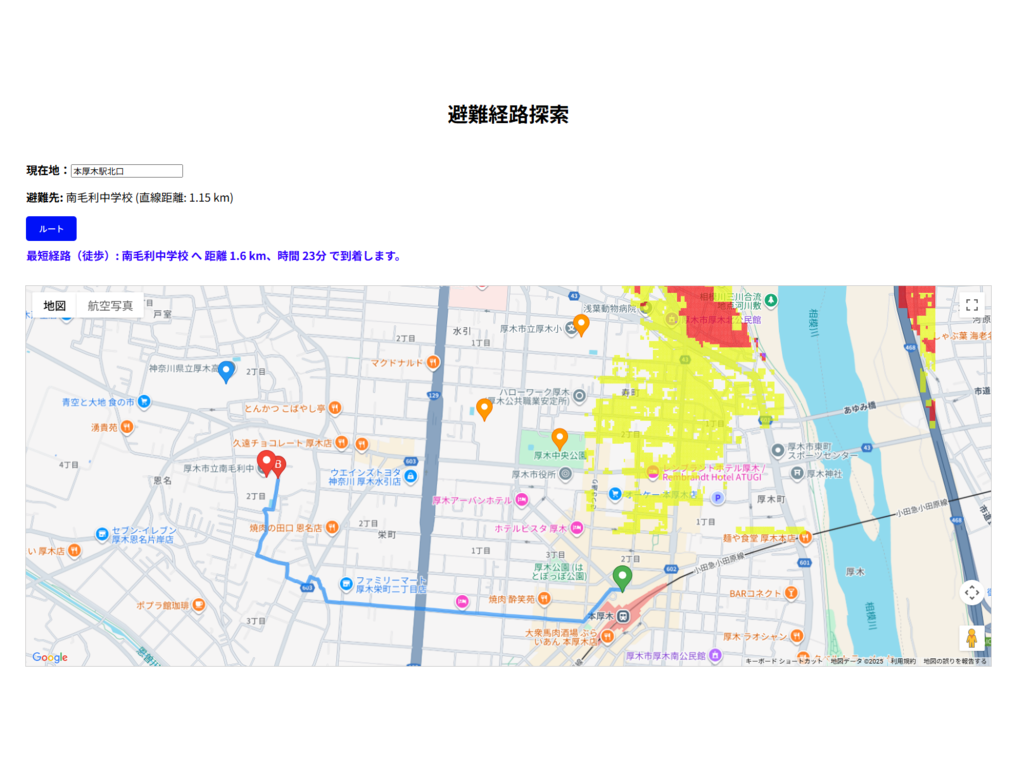The image size is (1024, 768).
Task: Click the 現在地 text input field
Action: [126, 171]
